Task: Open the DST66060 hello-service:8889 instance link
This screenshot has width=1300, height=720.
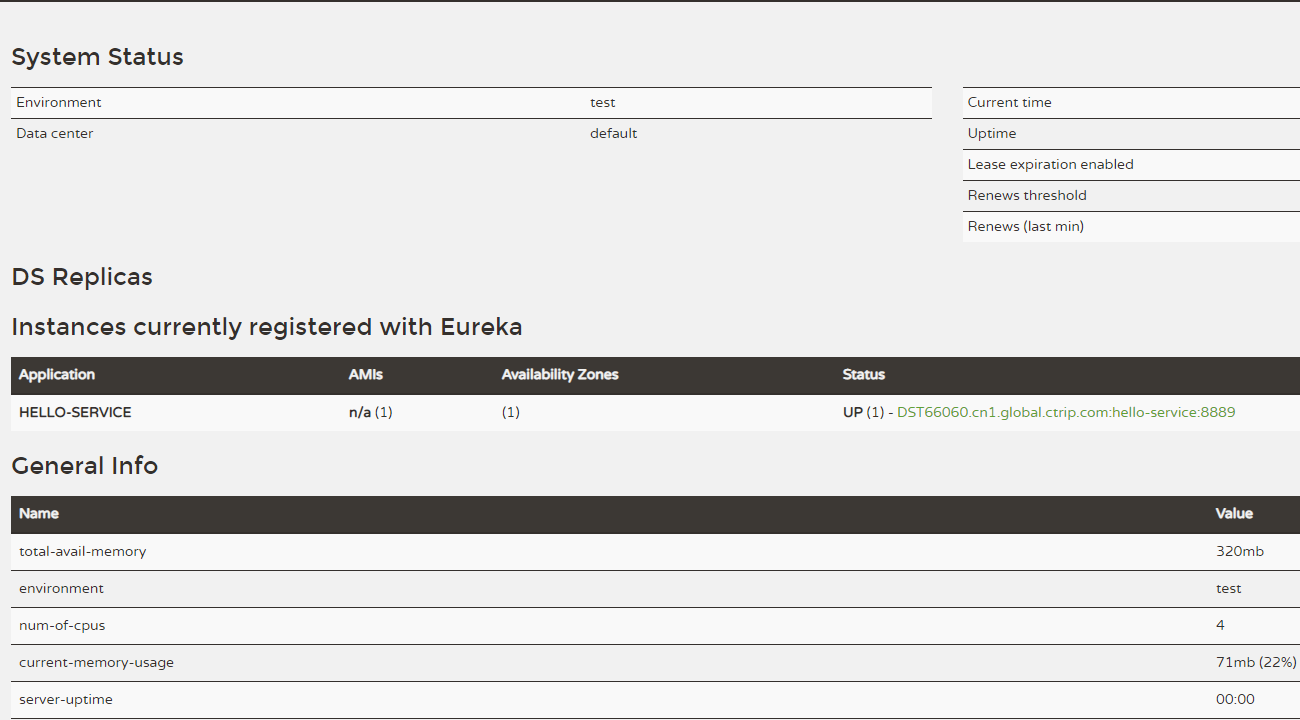Action: 1066,412
